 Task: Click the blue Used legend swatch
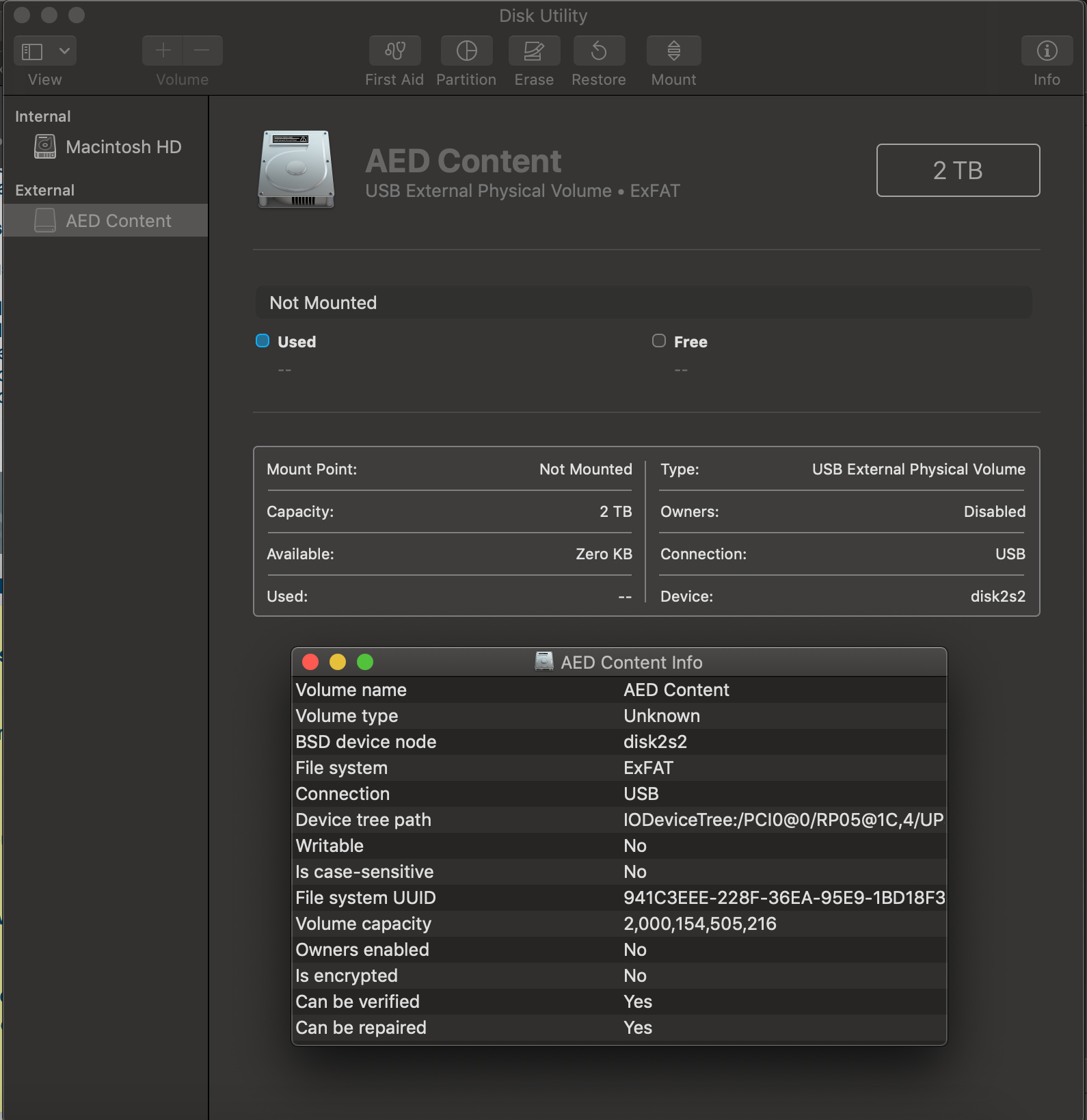[x=263, y=341]
